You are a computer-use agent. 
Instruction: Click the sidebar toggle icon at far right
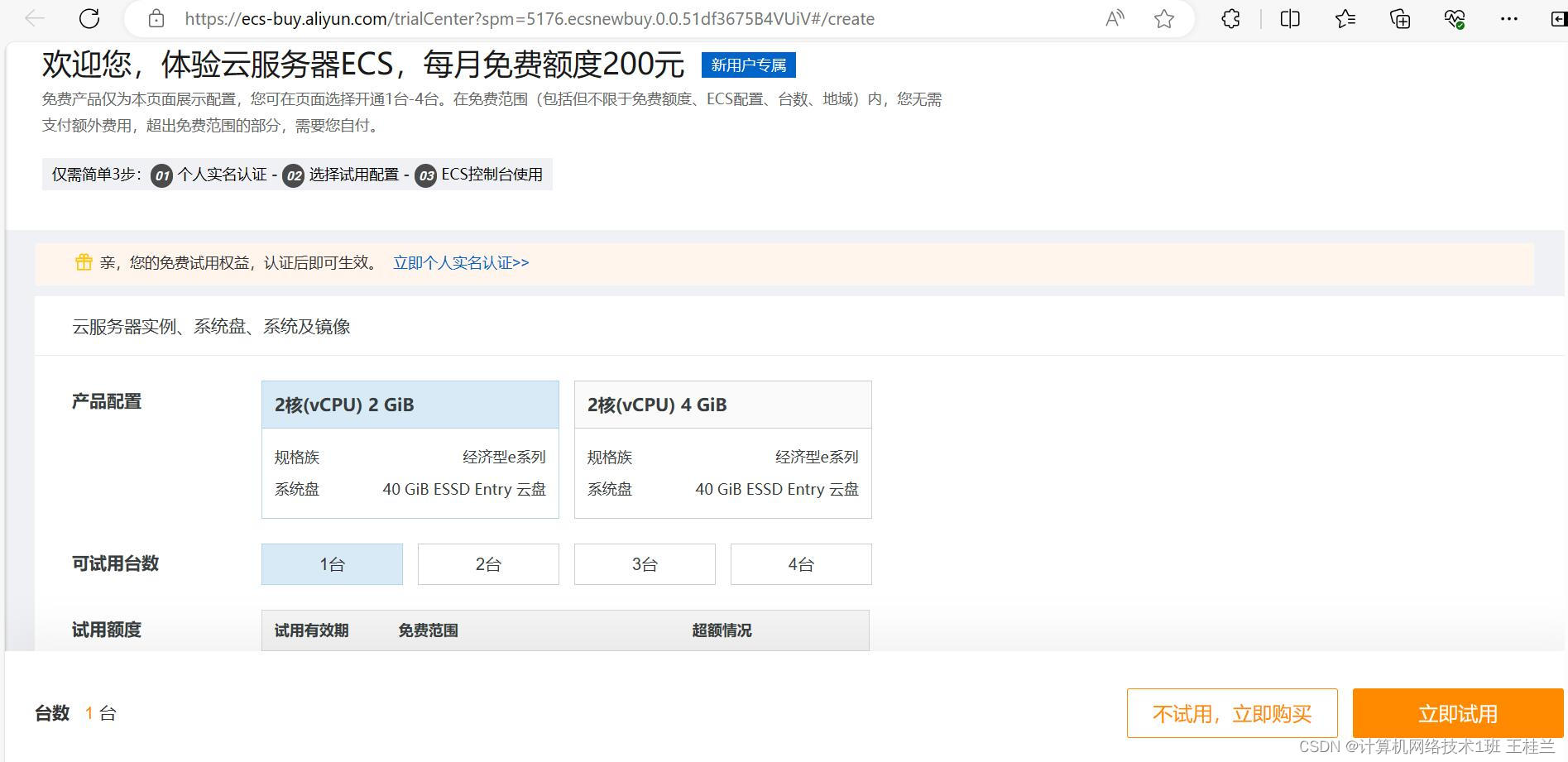coord(1559,18)
